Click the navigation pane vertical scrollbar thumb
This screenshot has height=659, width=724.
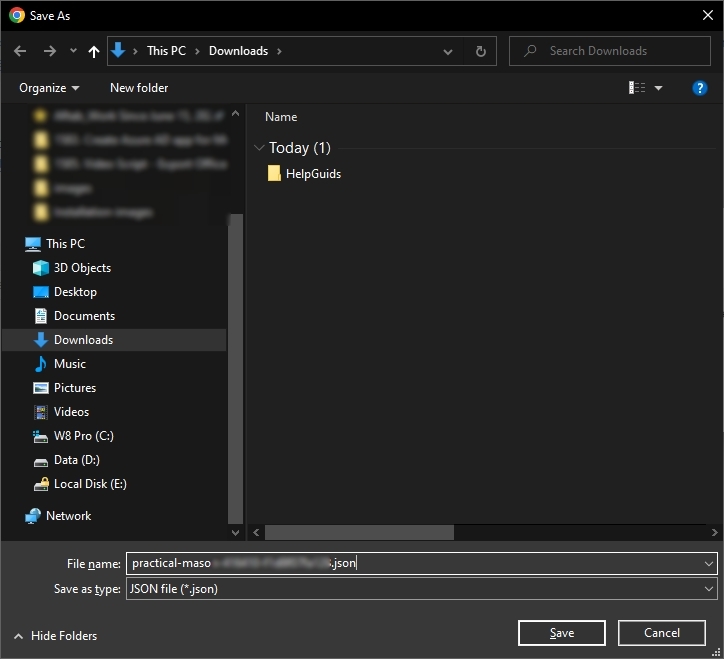(235, 369)
